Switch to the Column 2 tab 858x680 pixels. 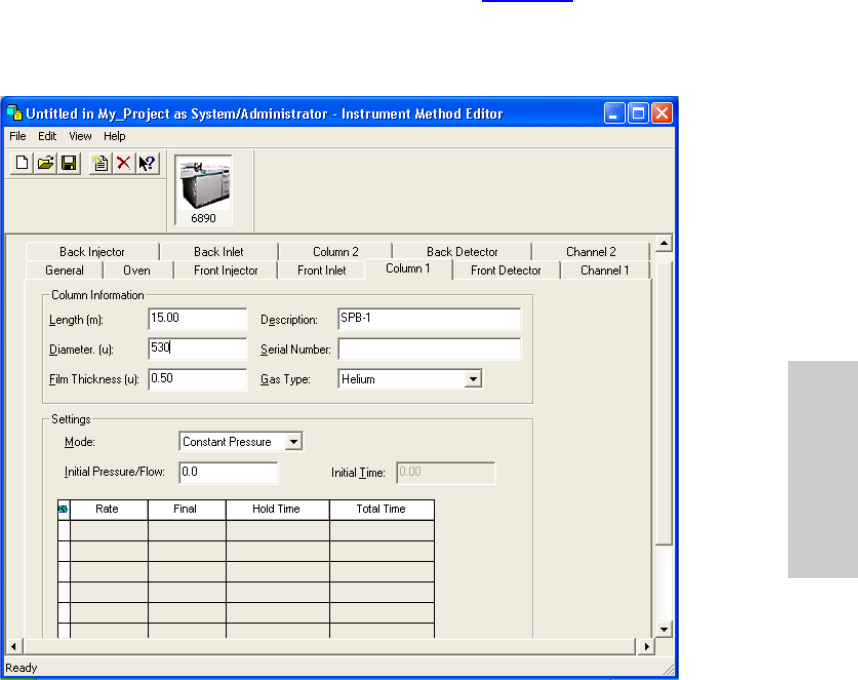335,252
